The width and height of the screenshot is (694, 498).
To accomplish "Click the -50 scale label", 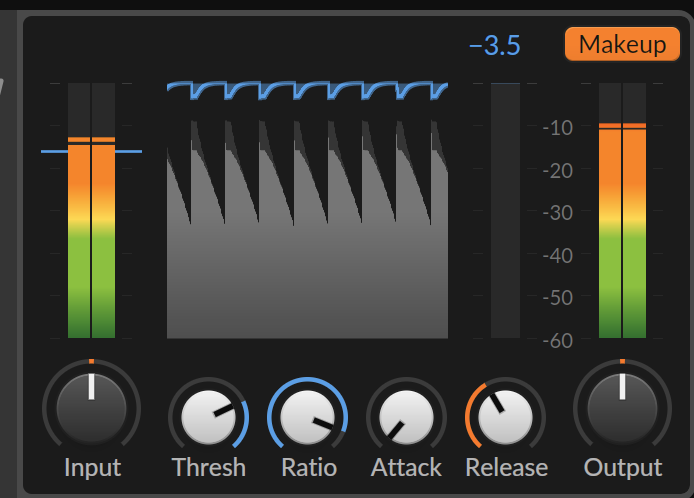I will pos(558,298).
